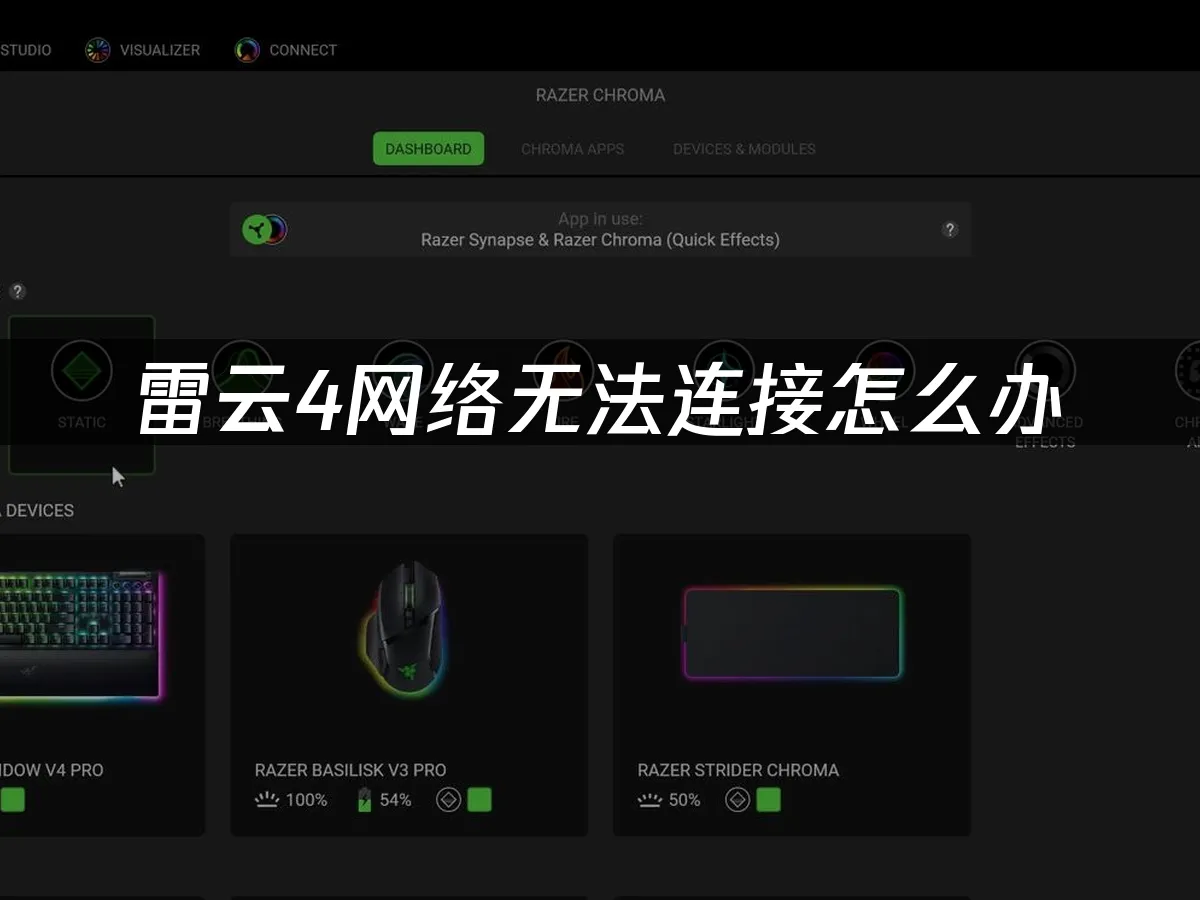Click the Basilisk V3 Pro battery icon
Image resolution: width=1200 pixels, height=900 pixels.
364,800
